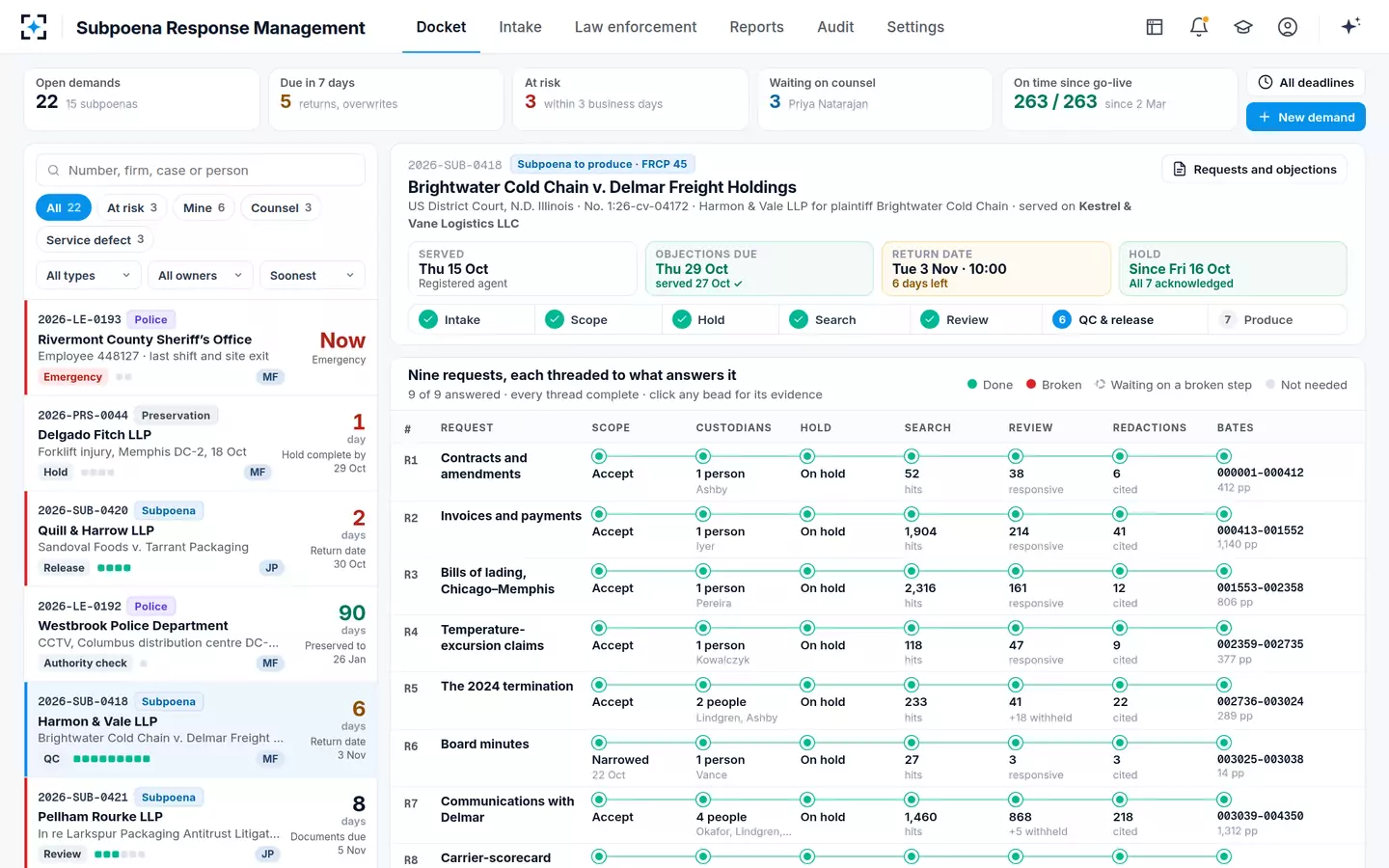
Task: Click progress dots on Quill & Harrow card
Action: coord(114,568)
